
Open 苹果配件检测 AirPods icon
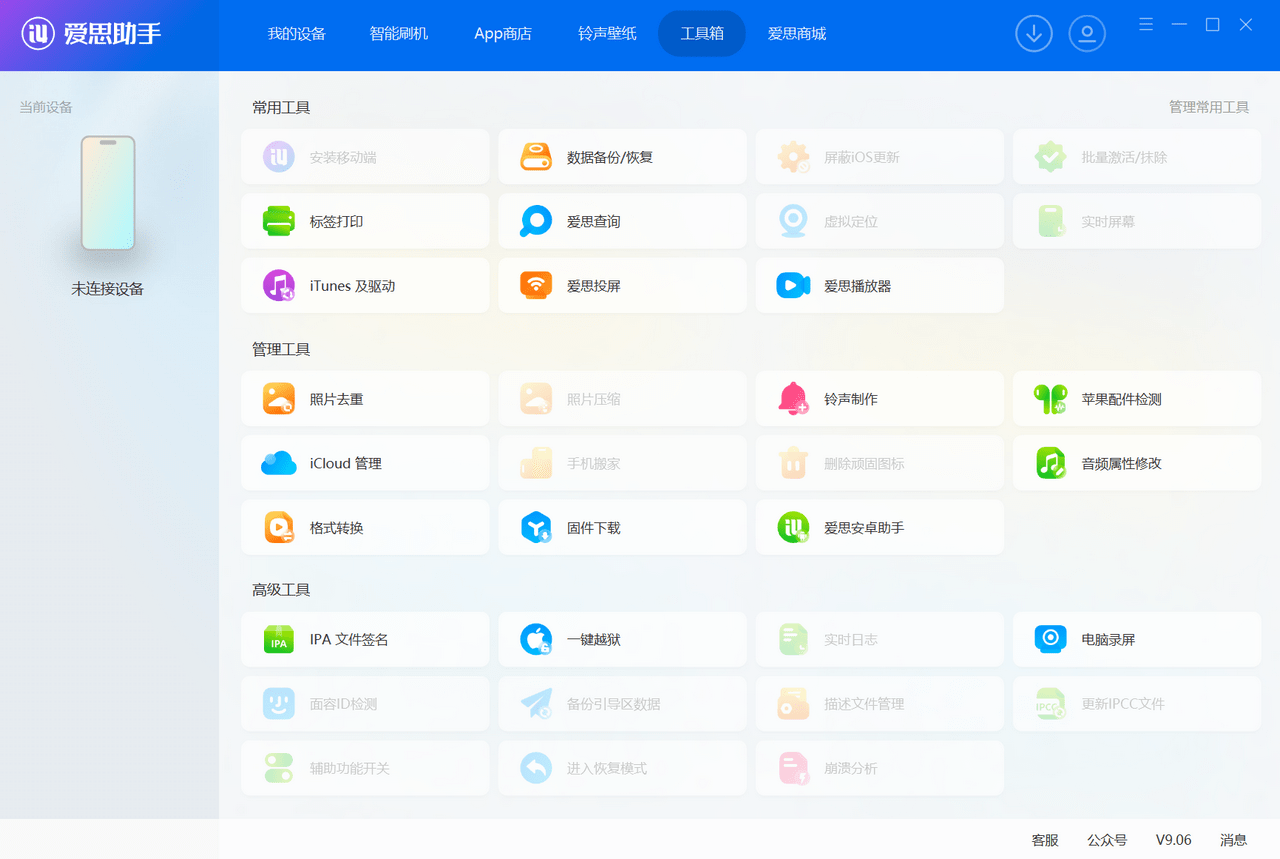click(1050, 399)
